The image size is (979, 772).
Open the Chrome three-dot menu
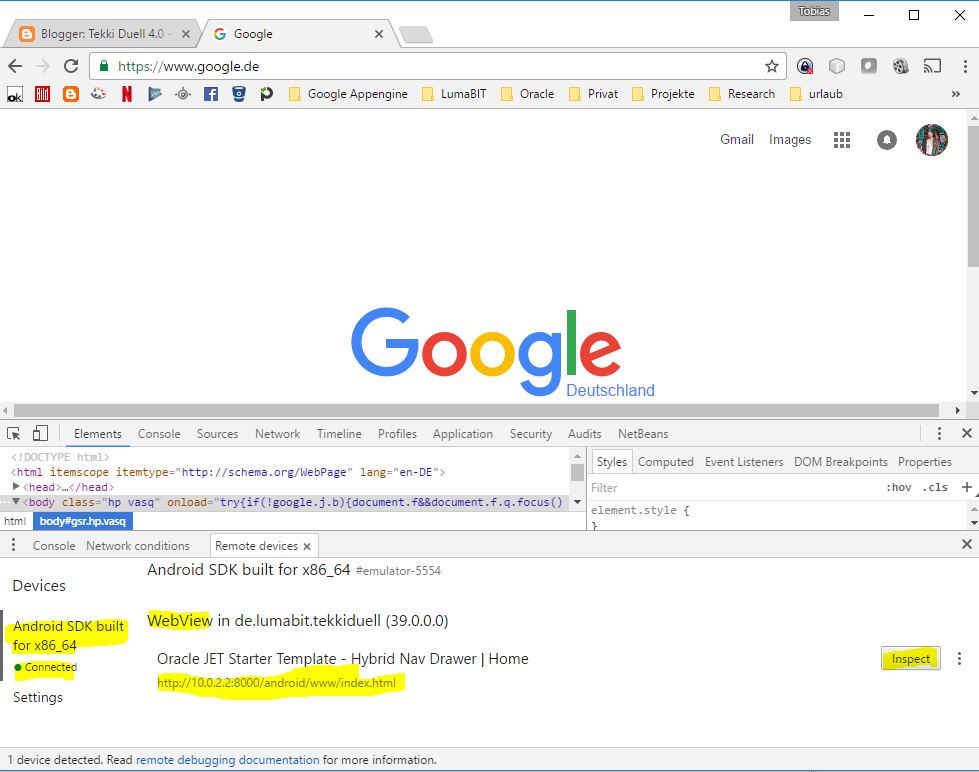pyautogui.click(x=965, y=66)
